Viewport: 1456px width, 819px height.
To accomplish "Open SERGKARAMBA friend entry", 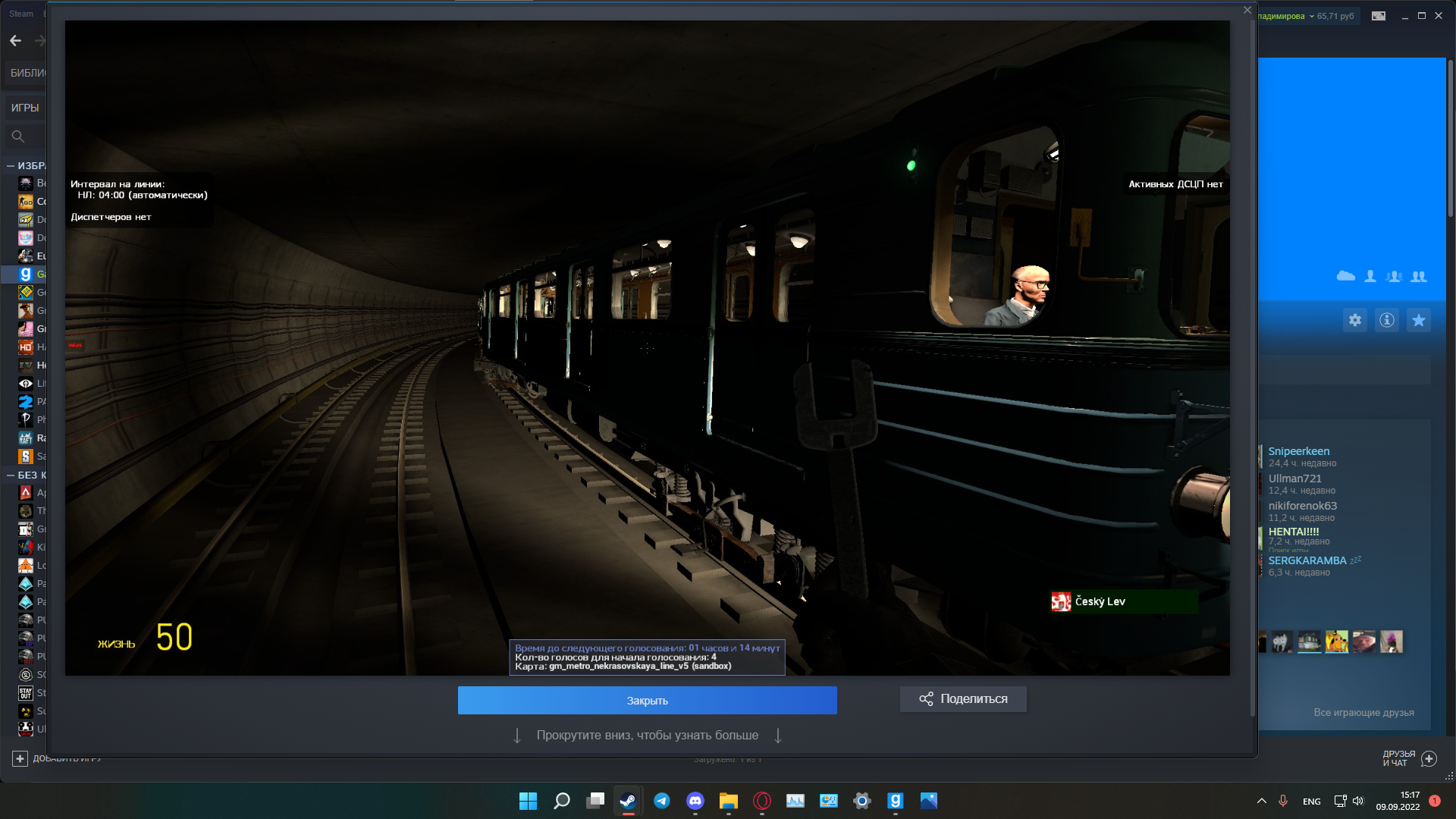I will pos(1307,560).
